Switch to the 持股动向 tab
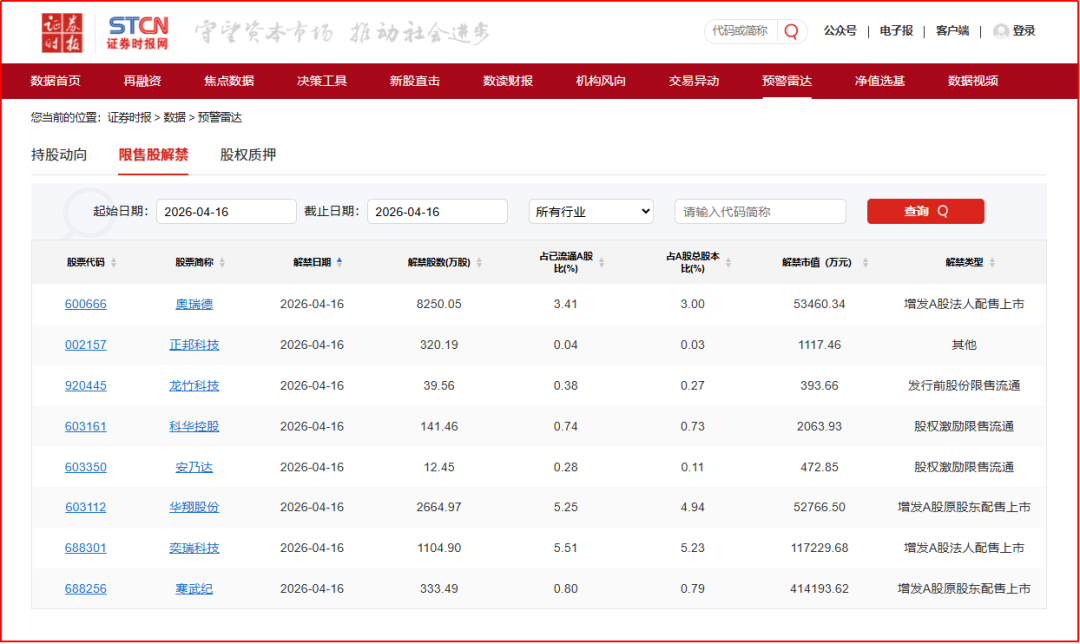The width and height of the screenshot is (1080, 644). coord(59,155)
